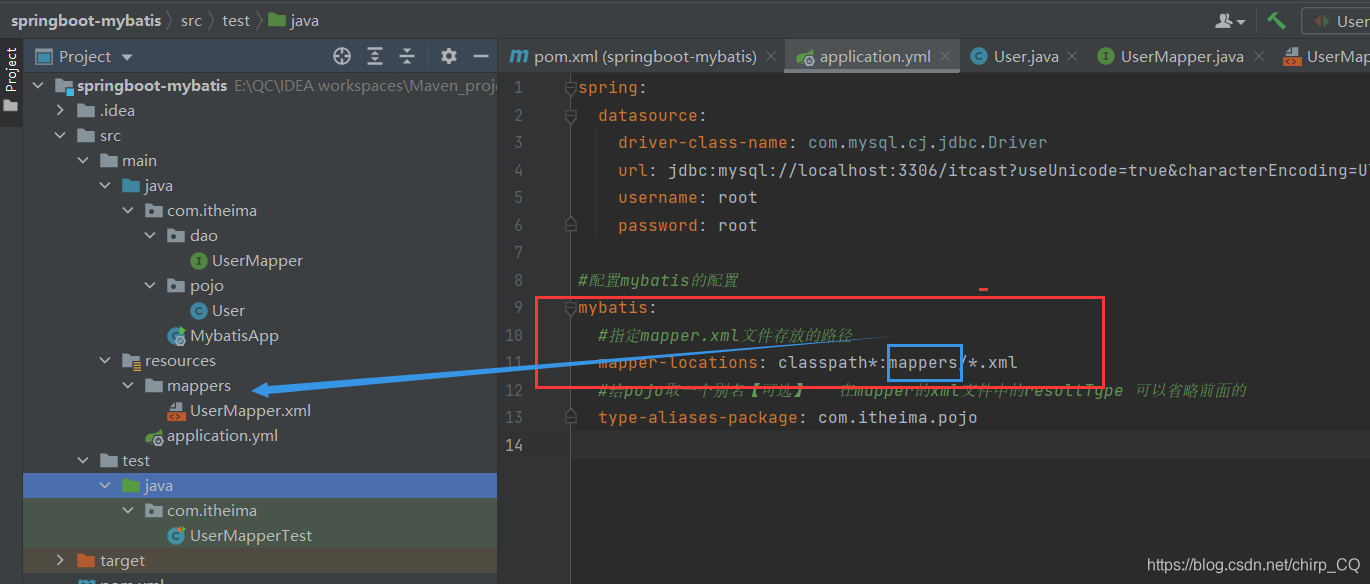The width and height of the screenshot is (1370, 584).
Task: Collapse the resources folder
Action: (x=105, y=360)
